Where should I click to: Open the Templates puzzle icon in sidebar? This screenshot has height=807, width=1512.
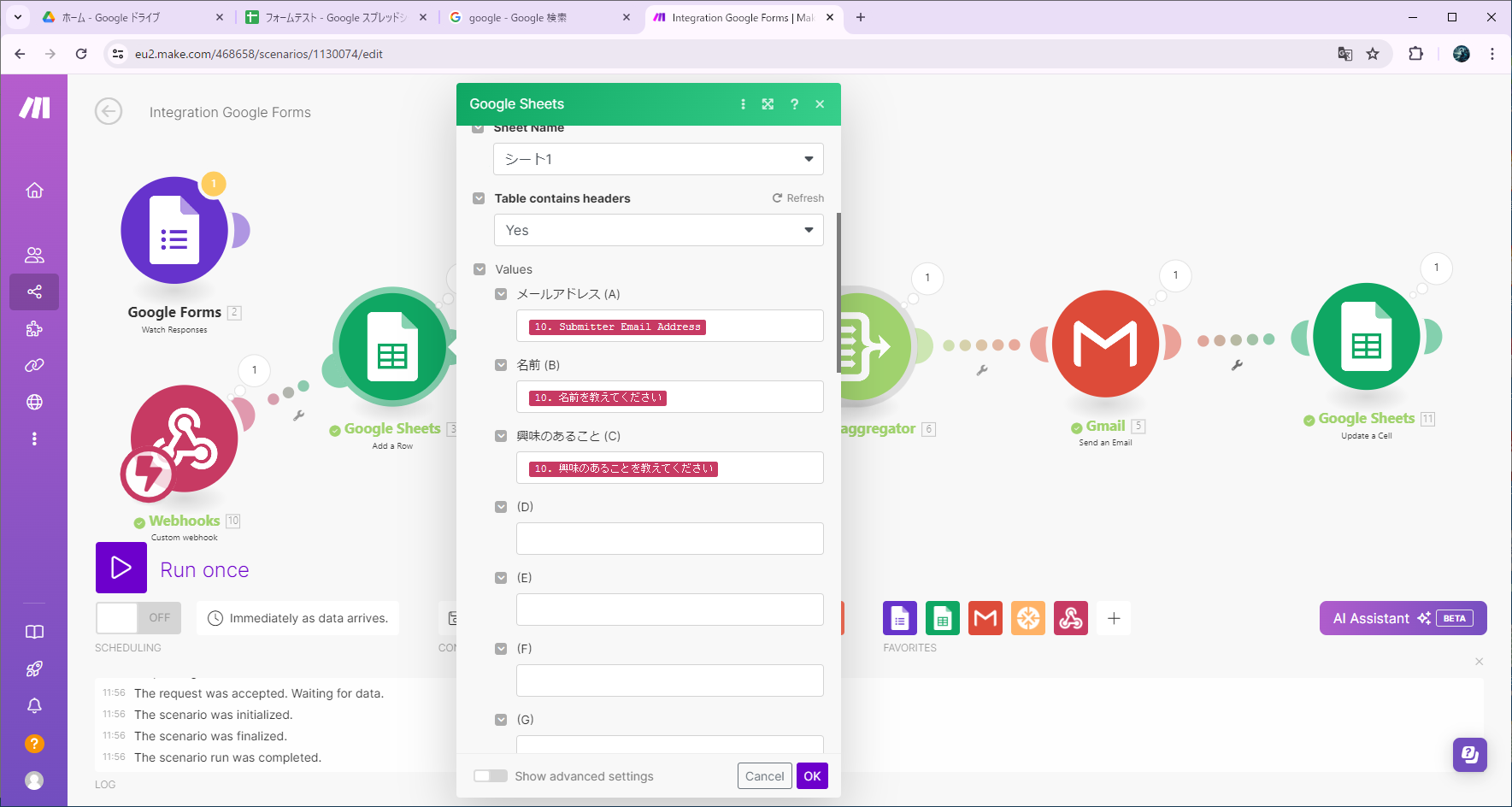34,328
